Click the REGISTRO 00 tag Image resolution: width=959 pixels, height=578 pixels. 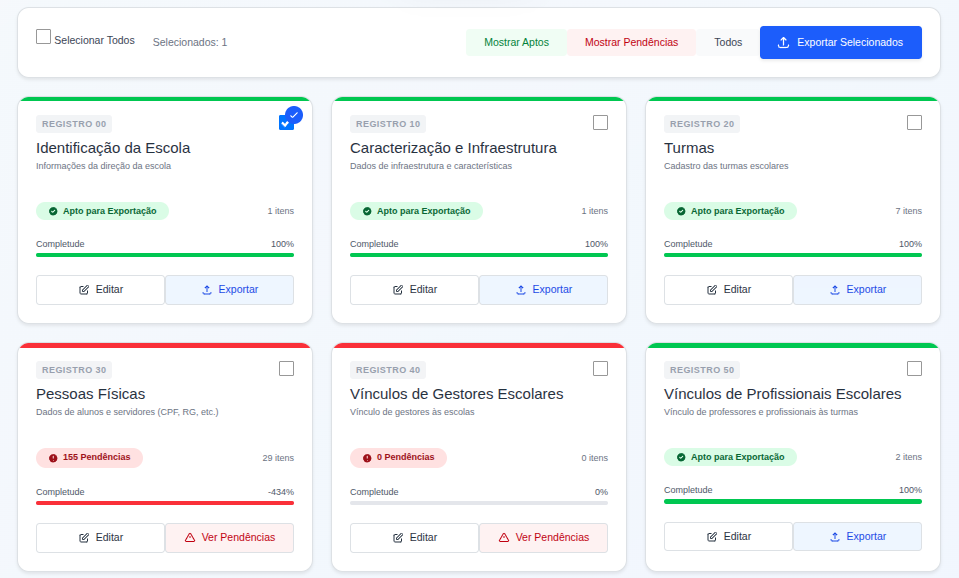[74, 124]
